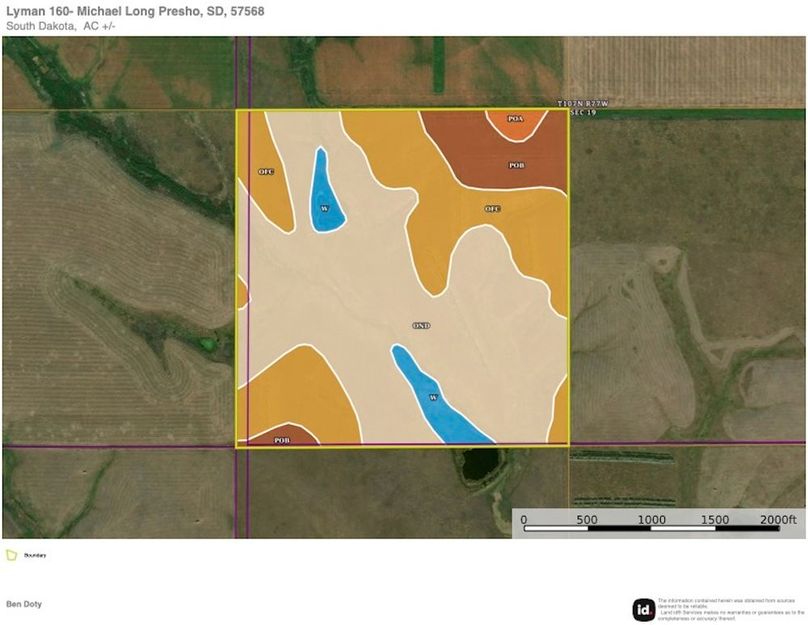
Task: Click the black 'id' logo badge
Action: pos(643,609)
